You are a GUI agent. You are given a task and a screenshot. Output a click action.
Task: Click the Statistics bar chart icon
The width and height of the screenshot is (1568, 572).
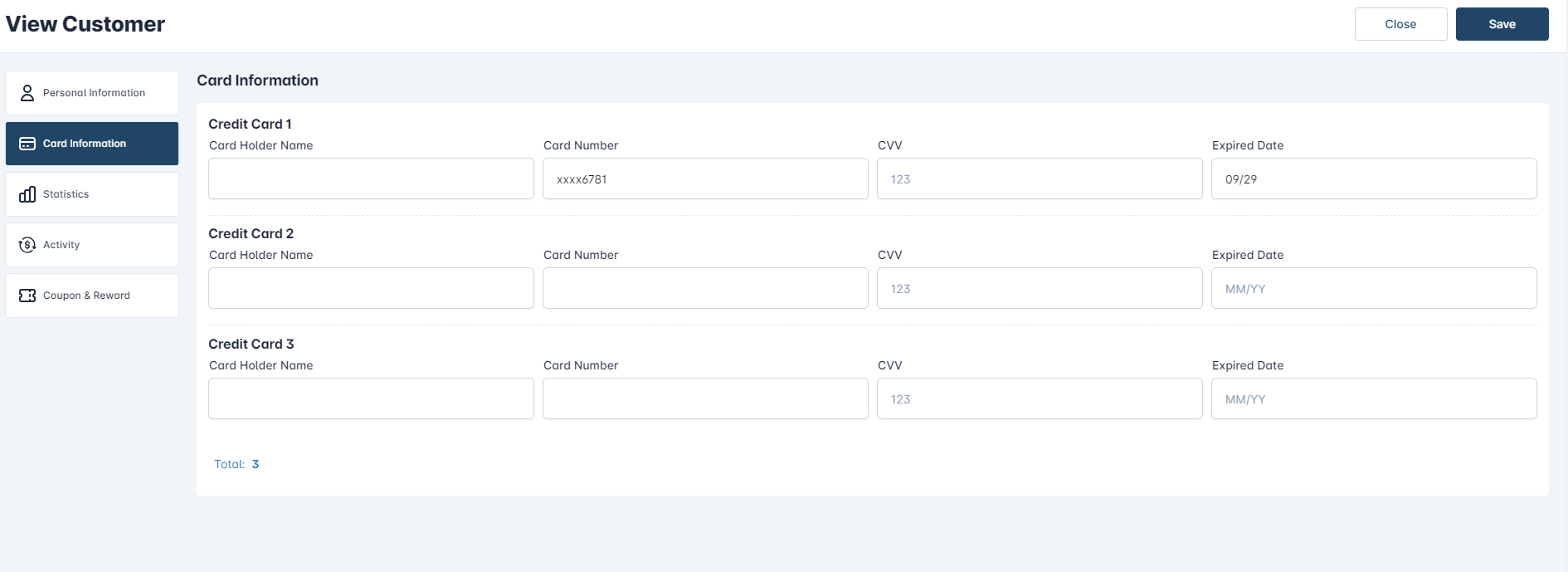pos(27,194)
